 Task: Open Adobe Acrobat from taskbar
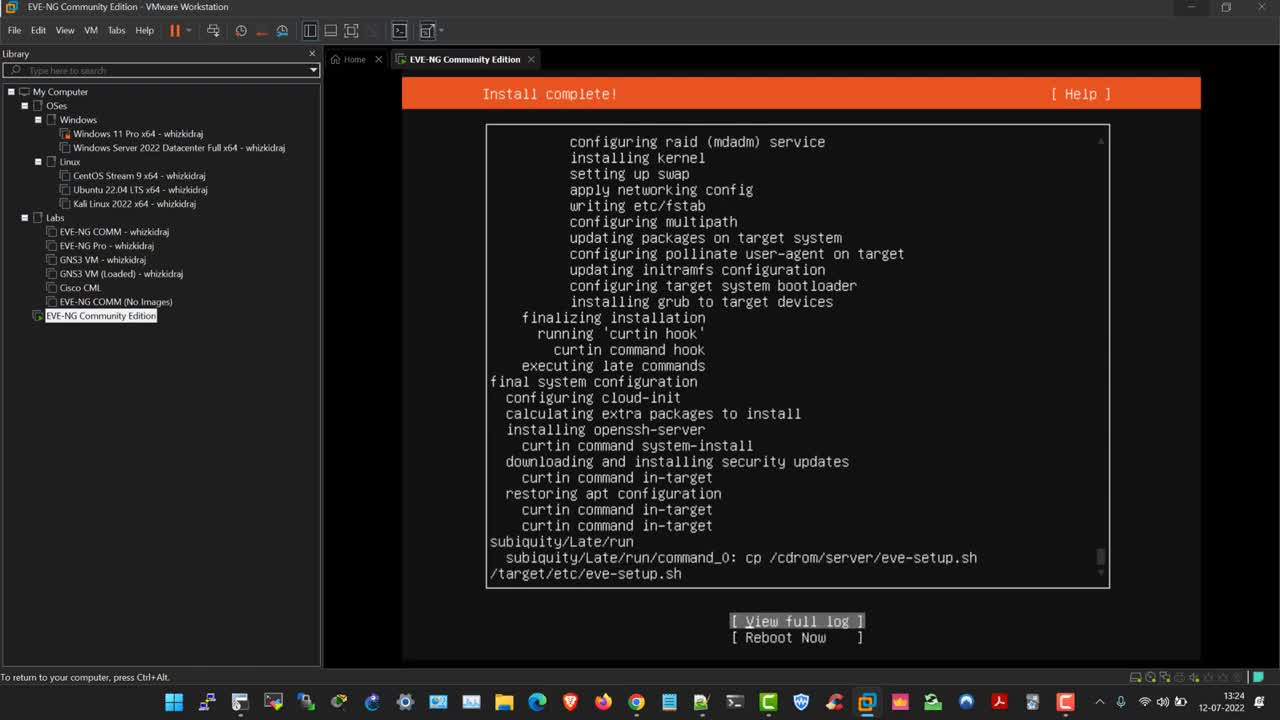pyautogui.click(x=999, y=702)
